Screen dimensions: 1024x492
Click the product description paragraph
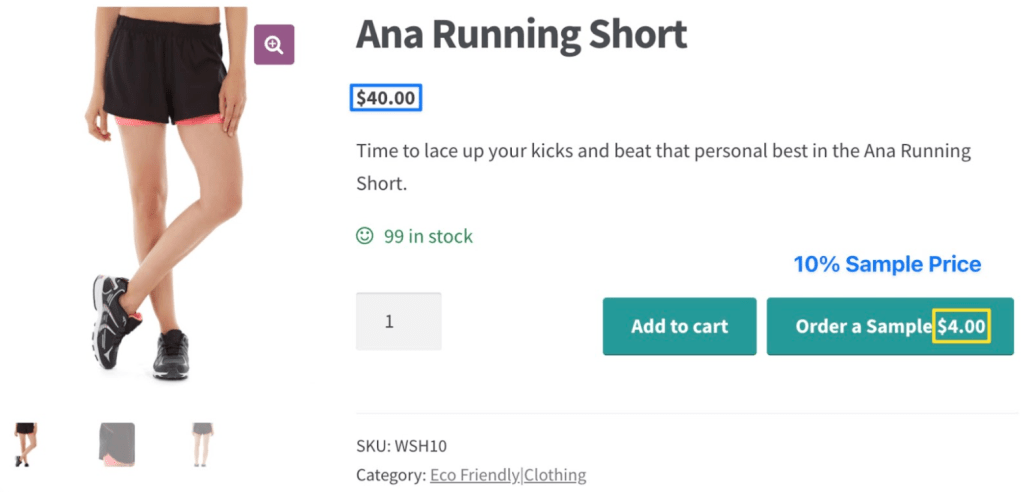click(664, 167)
